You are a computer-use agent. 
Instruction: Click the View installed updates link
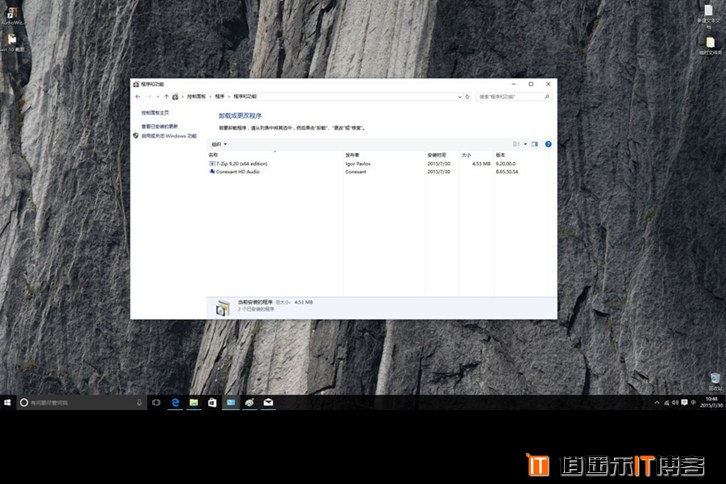click(x=159, y=126)
